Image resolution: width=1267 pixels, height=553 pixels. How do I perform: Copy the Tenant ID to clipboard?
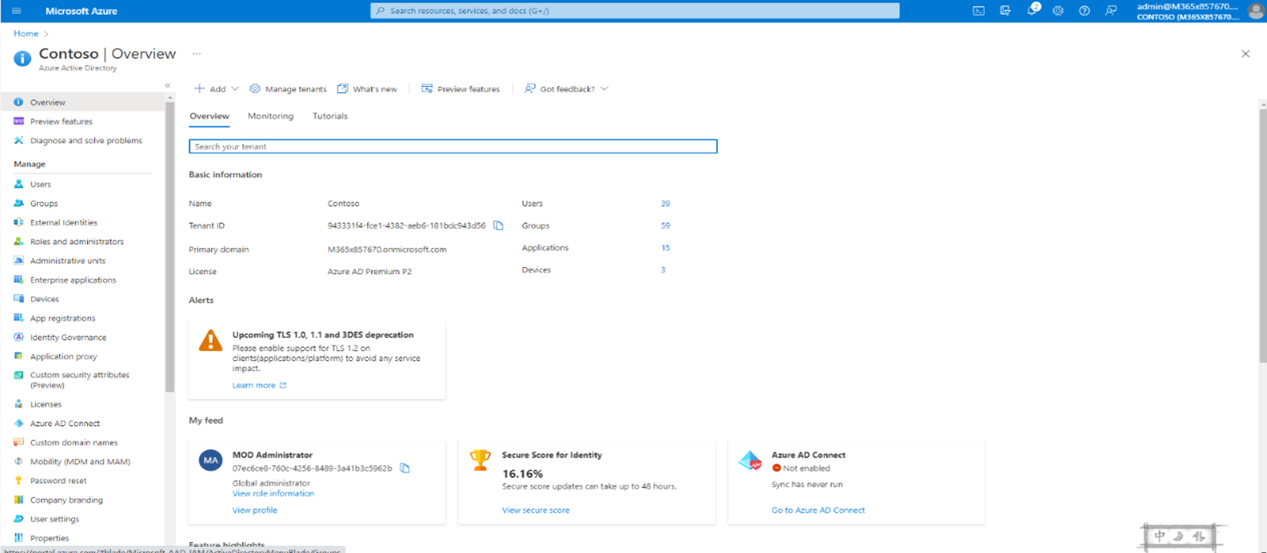pyautogui.click(x=498, y=226)
